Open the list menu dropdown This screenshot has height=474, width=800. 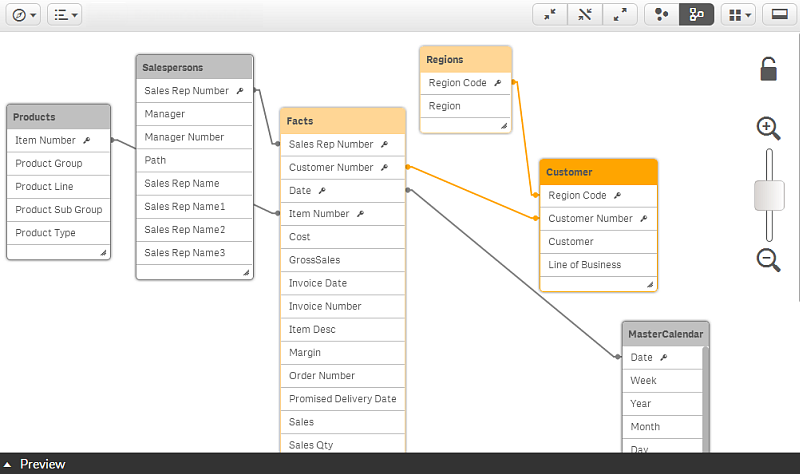[65, 15]
